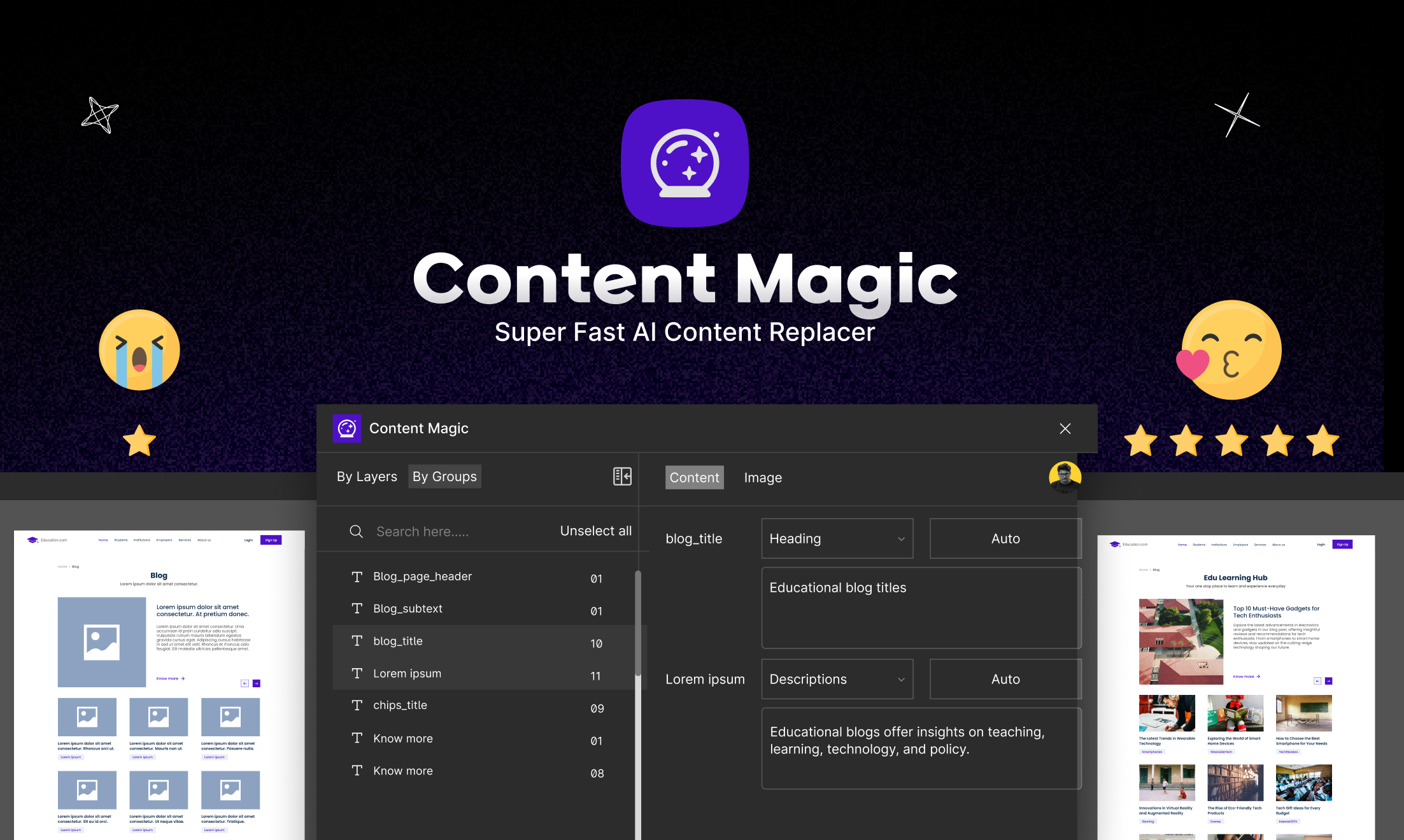Screen dimensions: 1404x840
Task: Click the text icon beside Blog_page_header
Action: (x=357, y=577)
